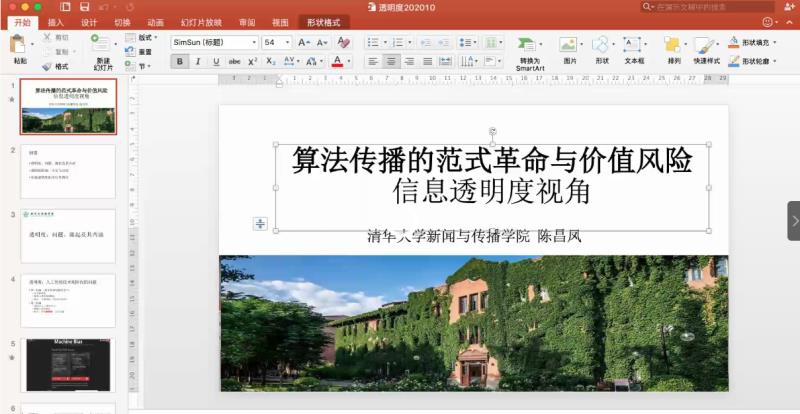This screenshot has height=414, width=800.
Task: Click the Format Painter (格式) brush icon
Action: coord(47,66)
